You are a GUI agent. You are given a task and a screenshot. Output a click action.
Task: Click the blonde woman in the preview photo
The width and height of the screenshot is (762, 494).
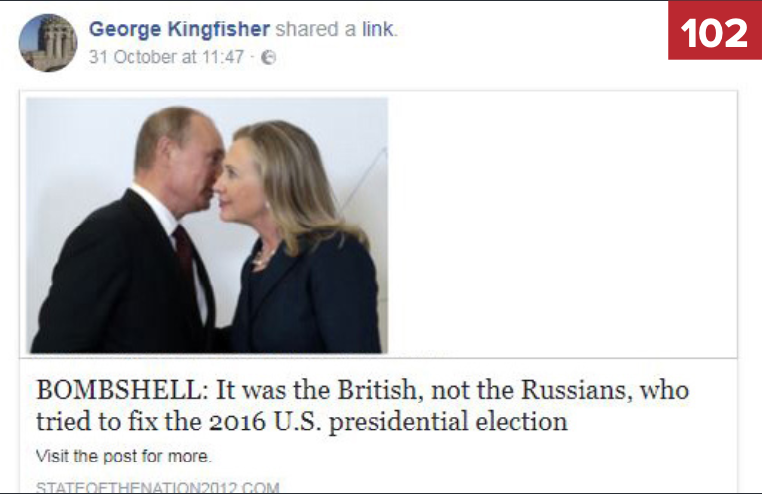pos(296,238)
